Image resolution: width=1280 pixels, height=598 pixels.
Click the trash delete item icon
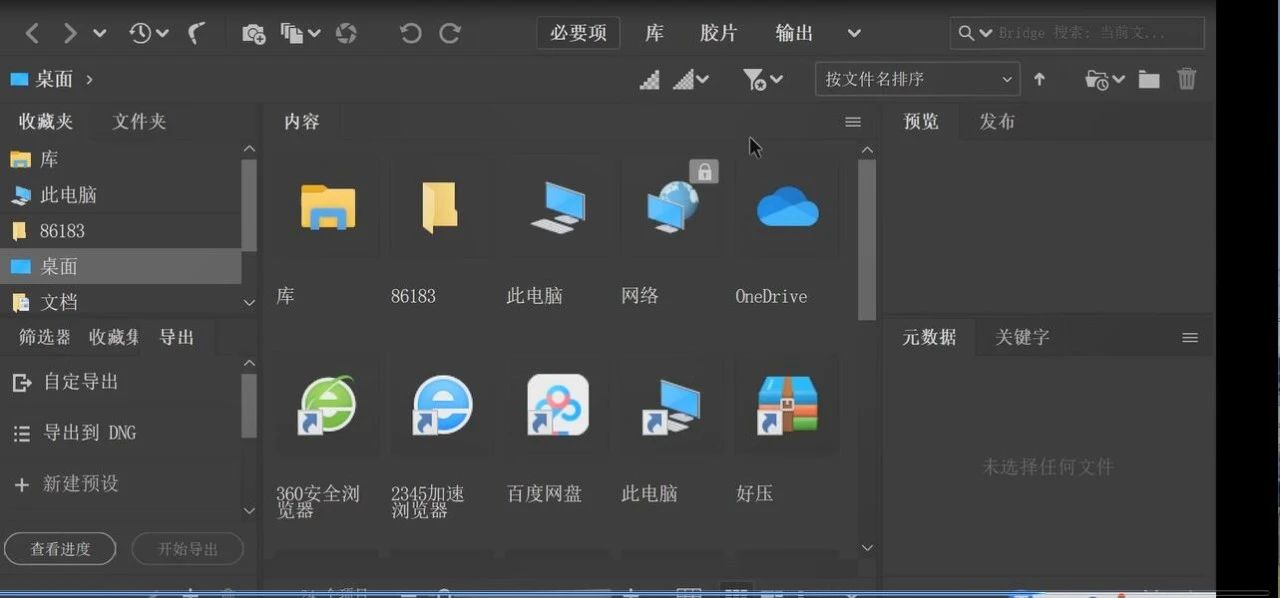(1187, 79)
